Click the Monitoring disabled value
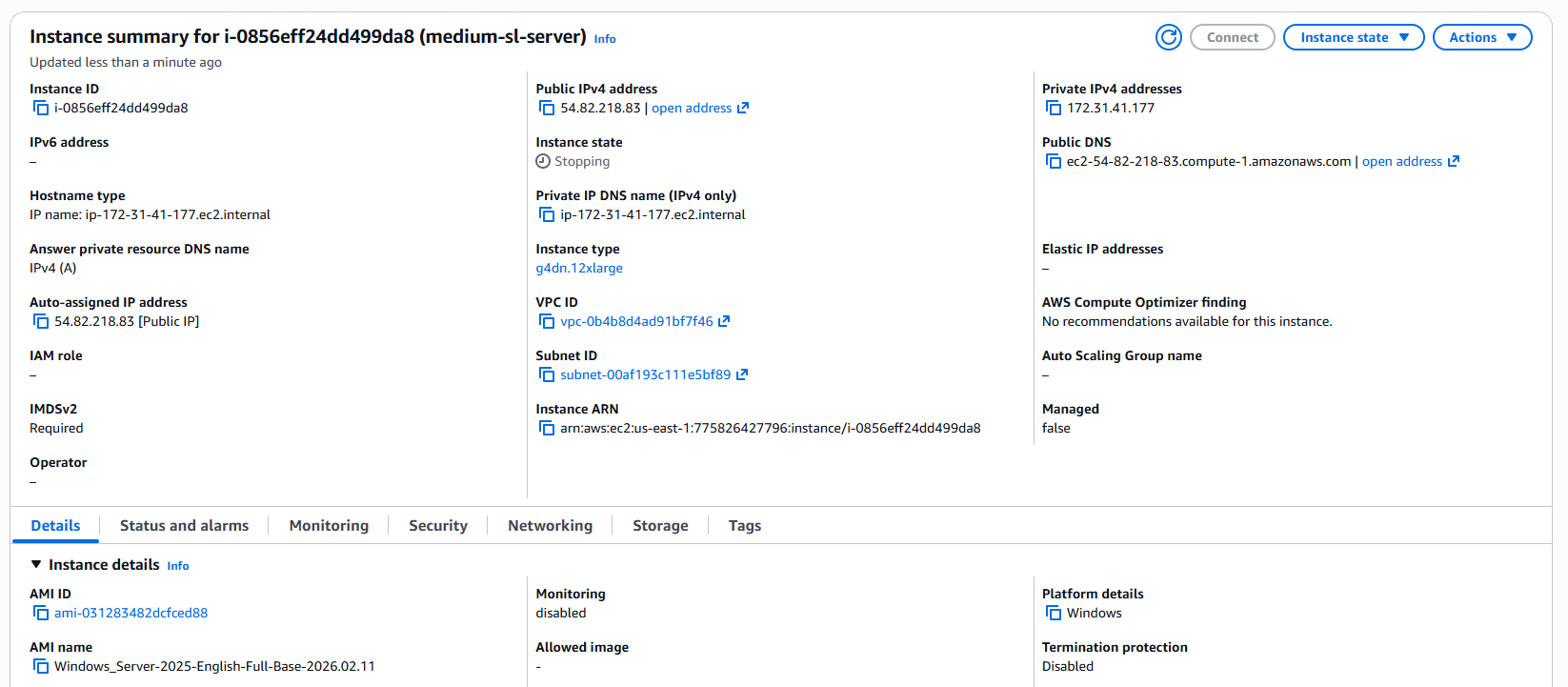The height and width of the screenshot is (687, 1568). (x=561, y=613)
